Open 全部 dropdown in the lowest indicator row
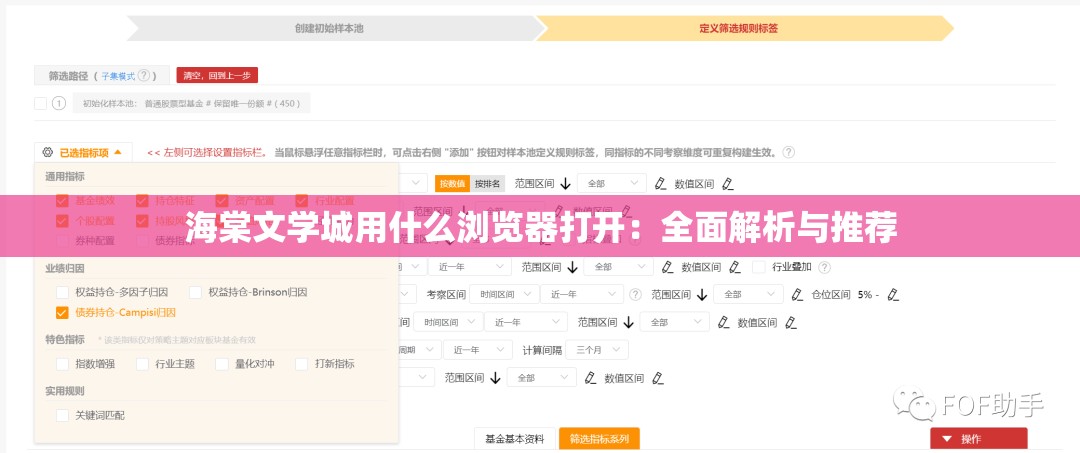Screen dimensions: 1080x453 (x=541, y=378)
